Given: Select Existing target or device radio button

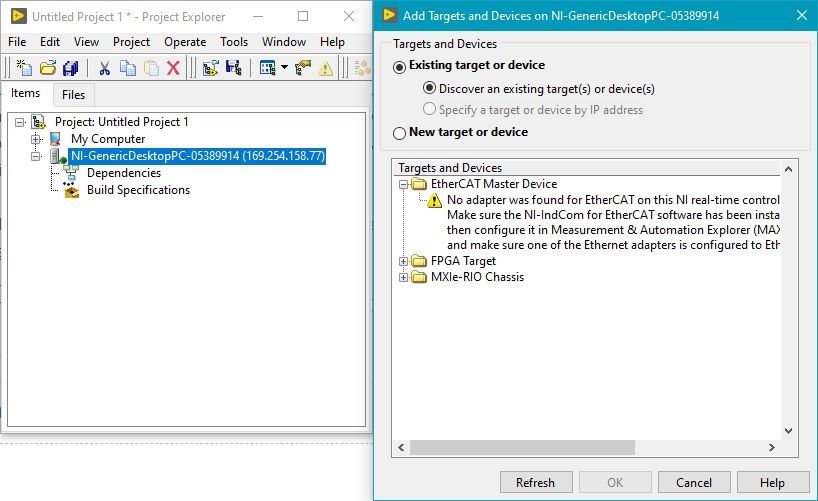Looking at the screenshot, I should pyautogui.click(x=400, y=67).
